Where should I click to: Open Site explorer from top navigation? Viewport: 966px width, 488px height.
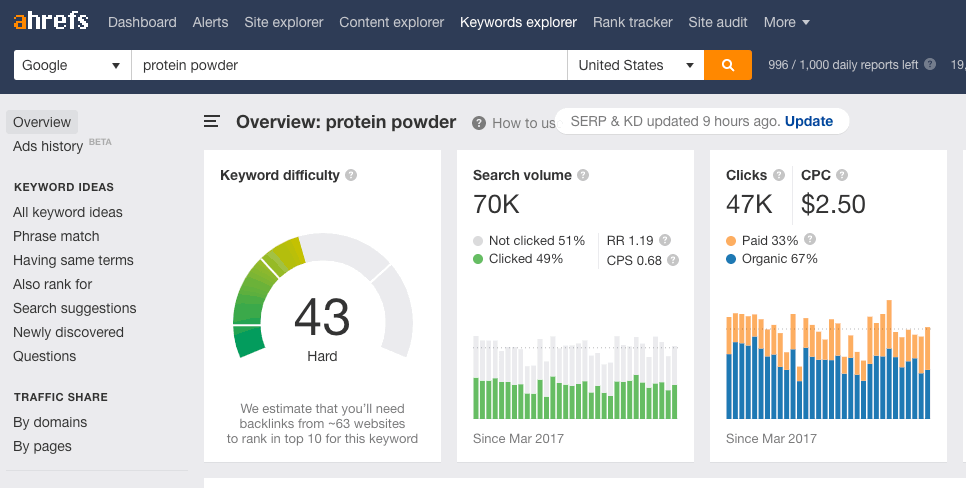click(283, 22)
